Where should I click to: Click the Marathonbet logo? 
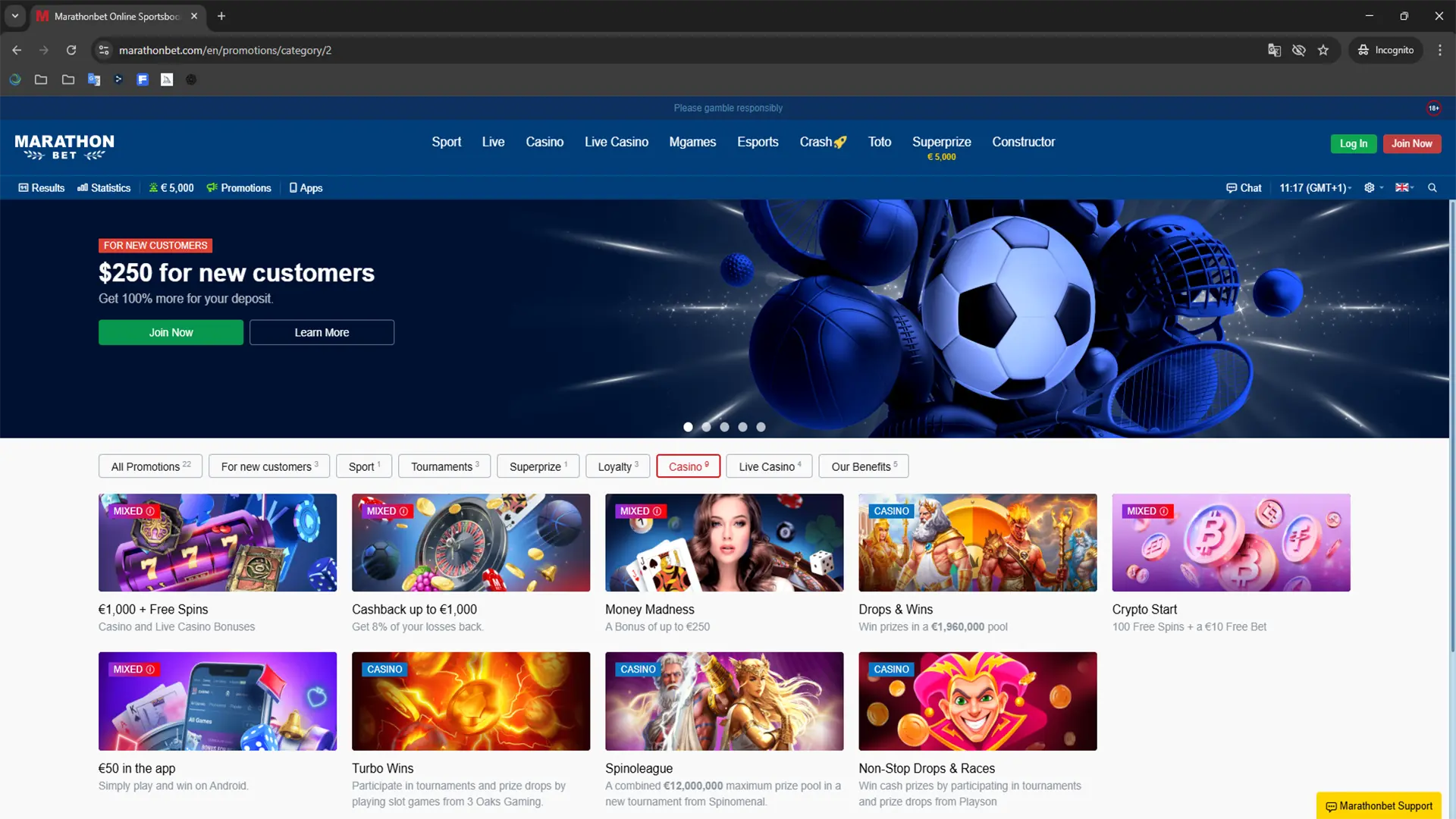(64, 146)
